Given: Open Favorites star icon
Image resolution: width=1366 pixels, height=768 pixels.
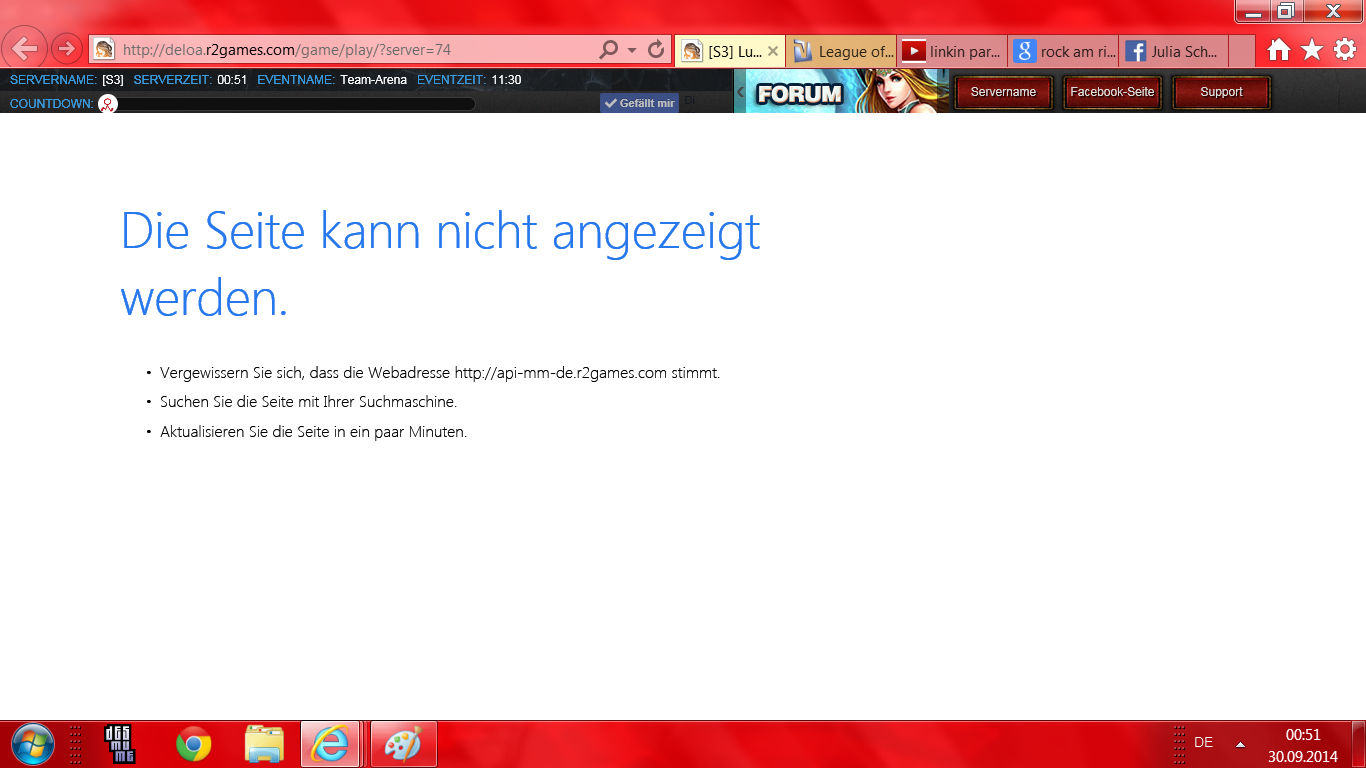Looking at the screenshot, I should tap(1312, 50).
